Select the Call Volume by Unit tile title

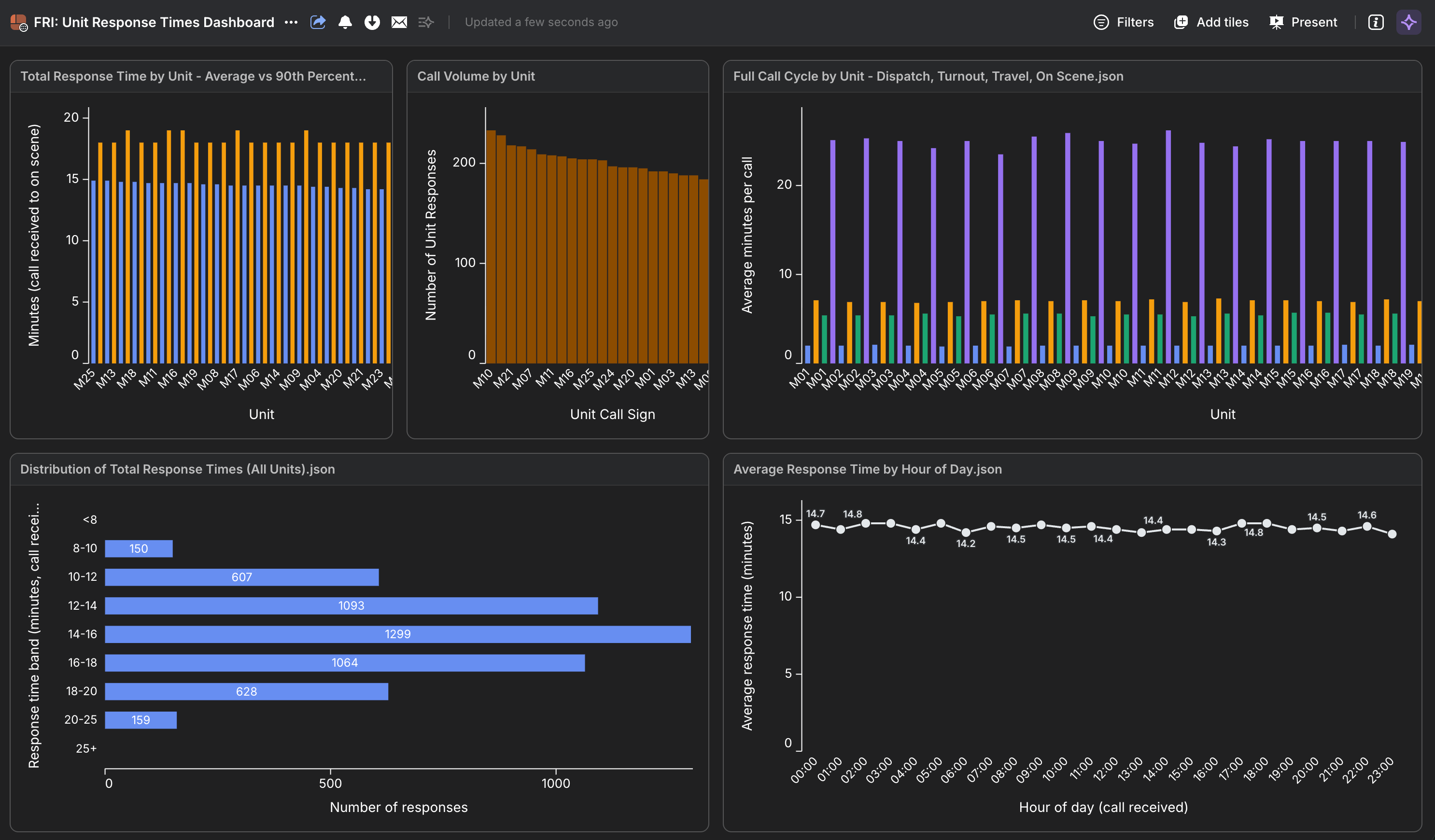click(x=476, y=76)
